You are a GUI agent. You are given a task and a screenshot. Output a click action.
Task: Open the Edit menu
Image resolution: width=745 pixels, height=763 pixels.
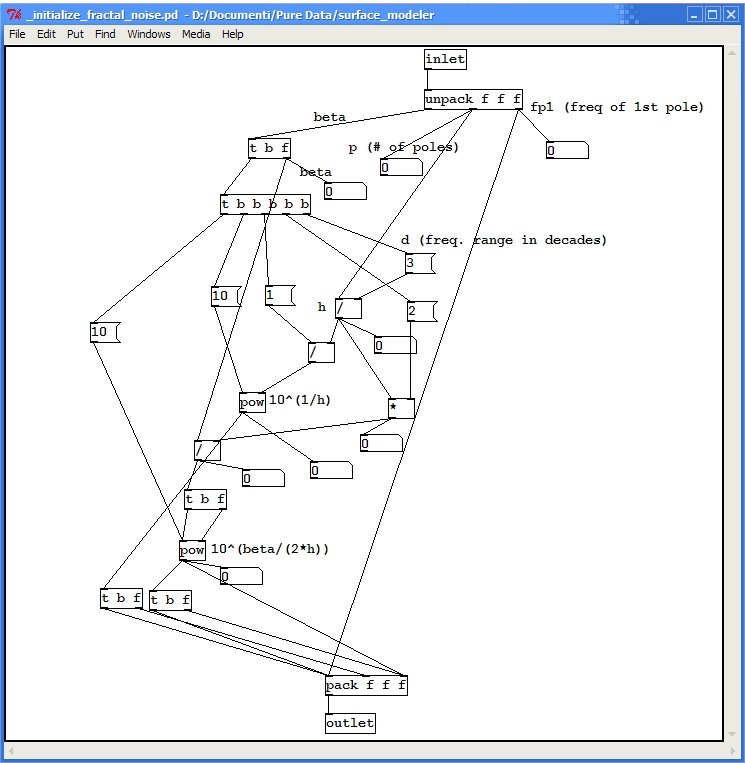[46, 34]
